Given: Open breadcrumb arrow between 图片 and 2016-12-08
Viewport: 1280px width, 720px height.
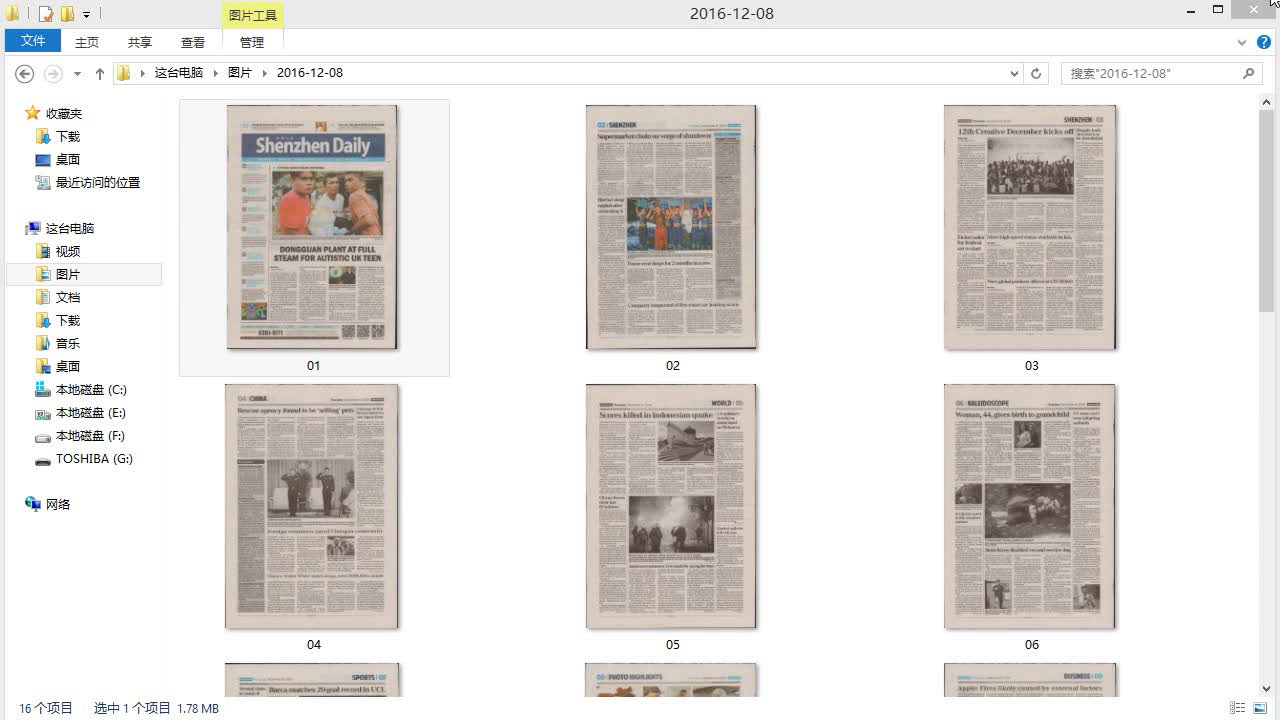Looking at the screenshot, I should tap(265, 73).
